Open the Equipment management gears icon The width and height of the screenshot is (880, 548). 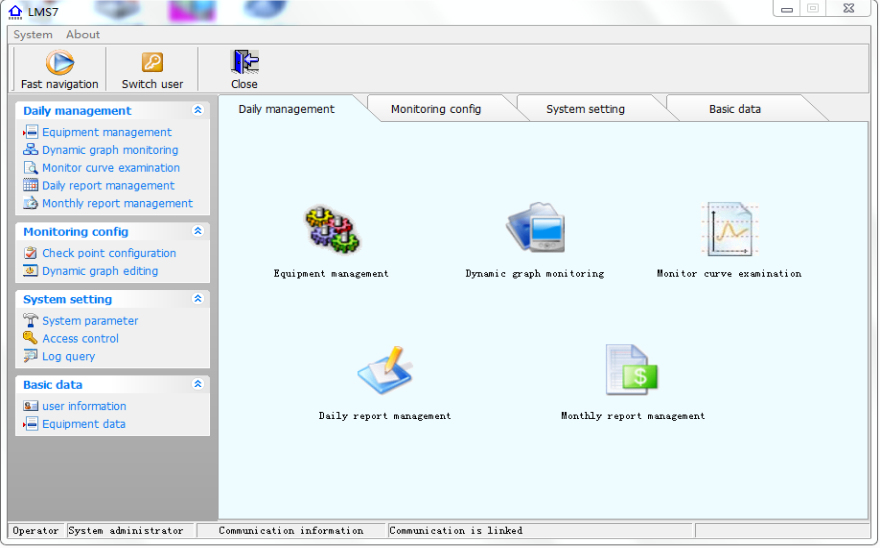click(x=332, y=230)
